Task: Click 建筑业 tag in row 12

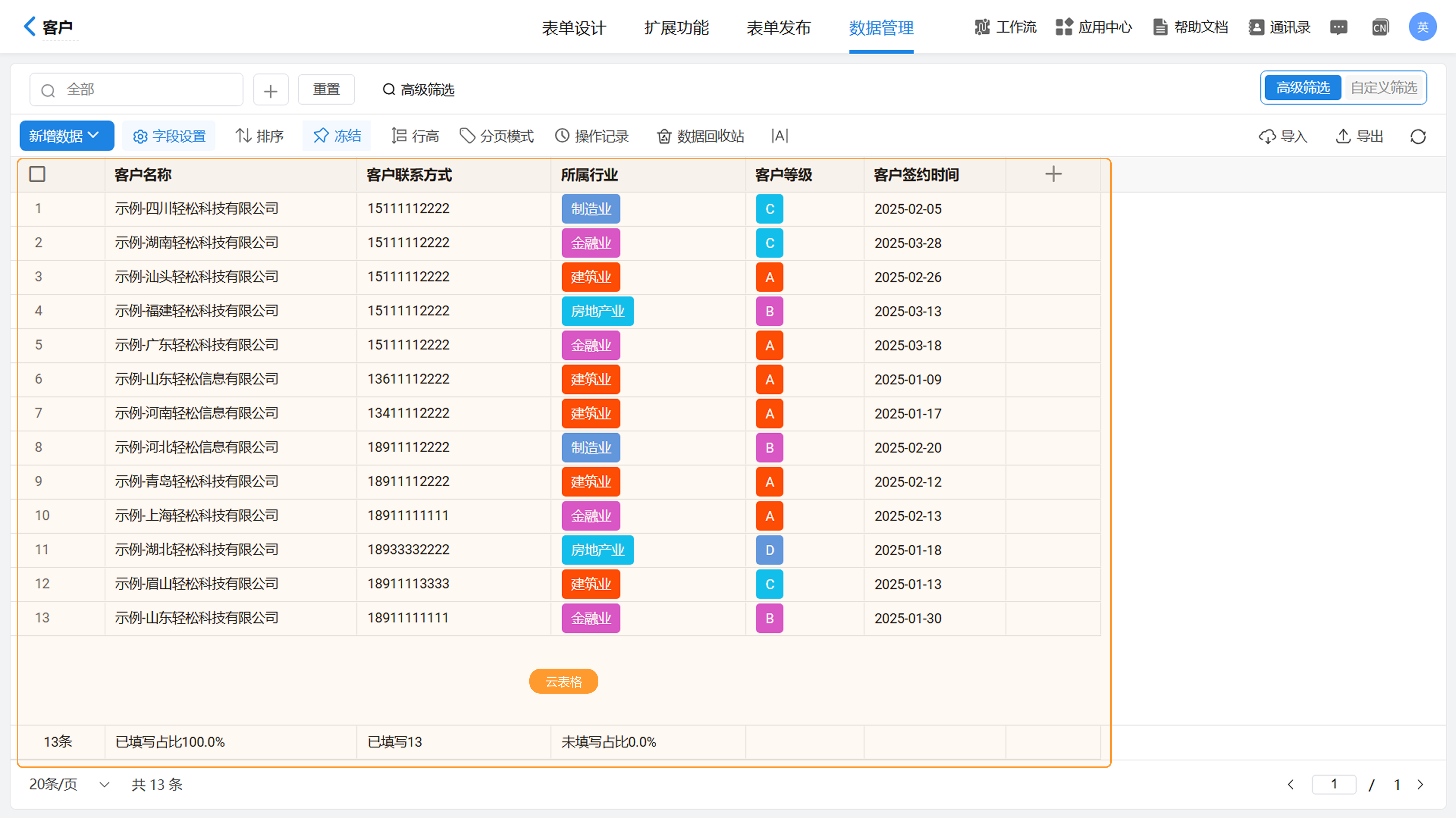Action: click(591, 584)
